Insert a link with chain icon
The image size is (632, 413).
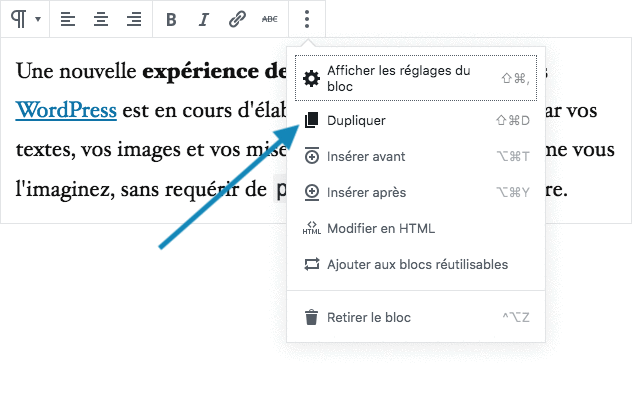point(237,19)
